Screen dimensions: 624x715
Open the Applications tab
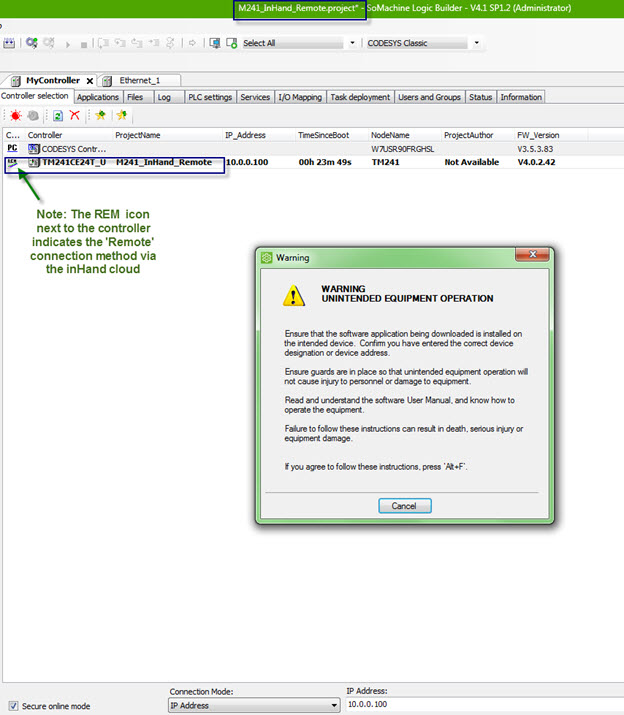(x=98, y=97)
